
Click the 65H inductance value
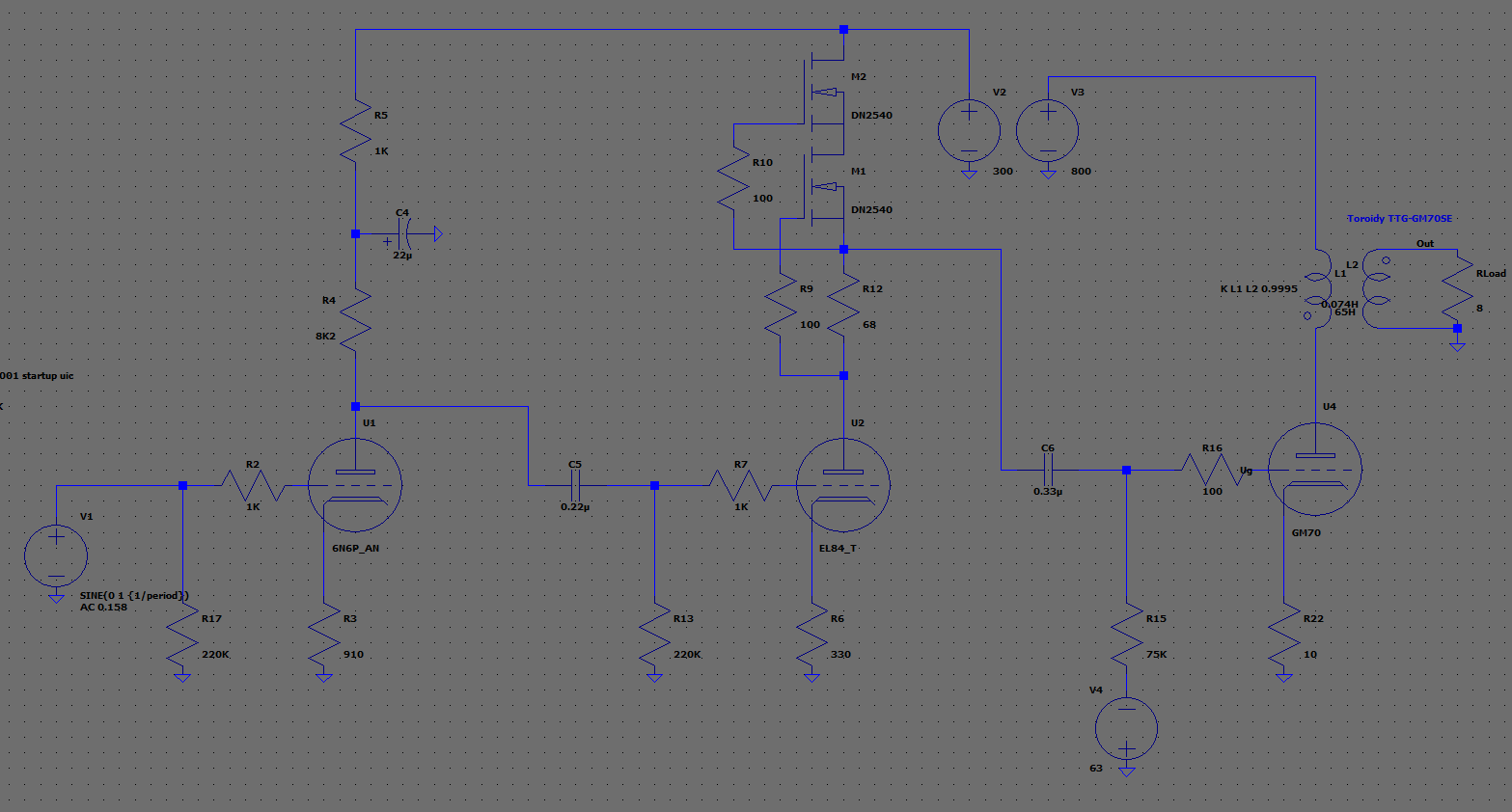pos(1345,312)
